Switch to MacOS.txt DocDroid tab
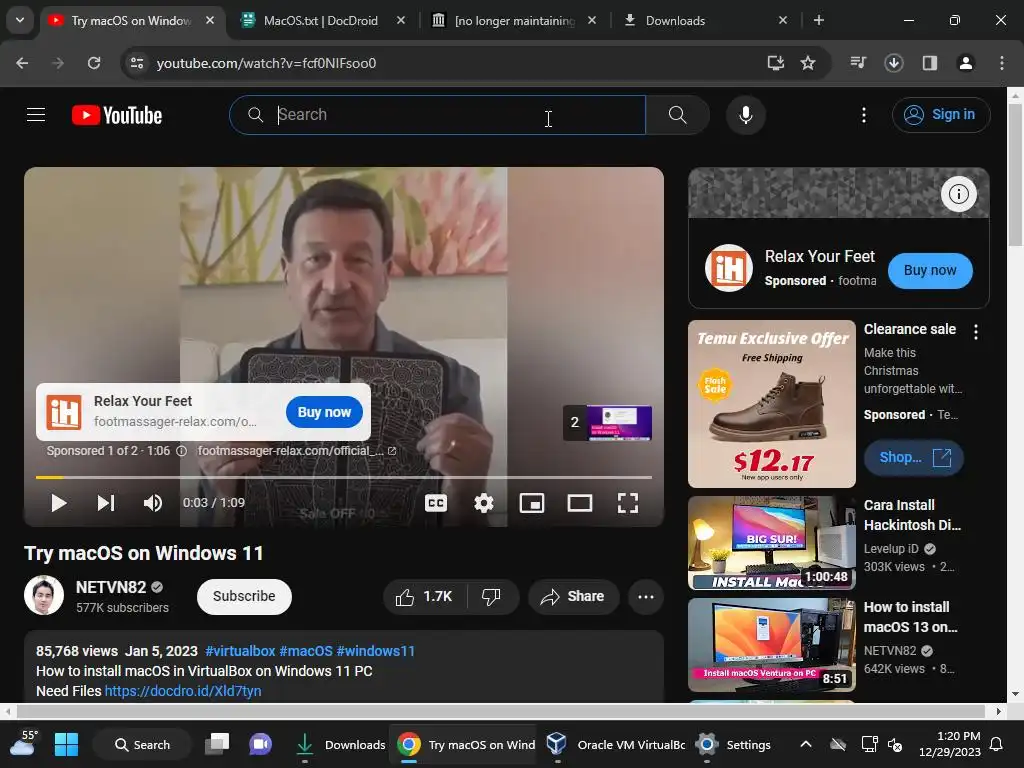This screenshot has height=768, width=1024. (x=320, y=20)
